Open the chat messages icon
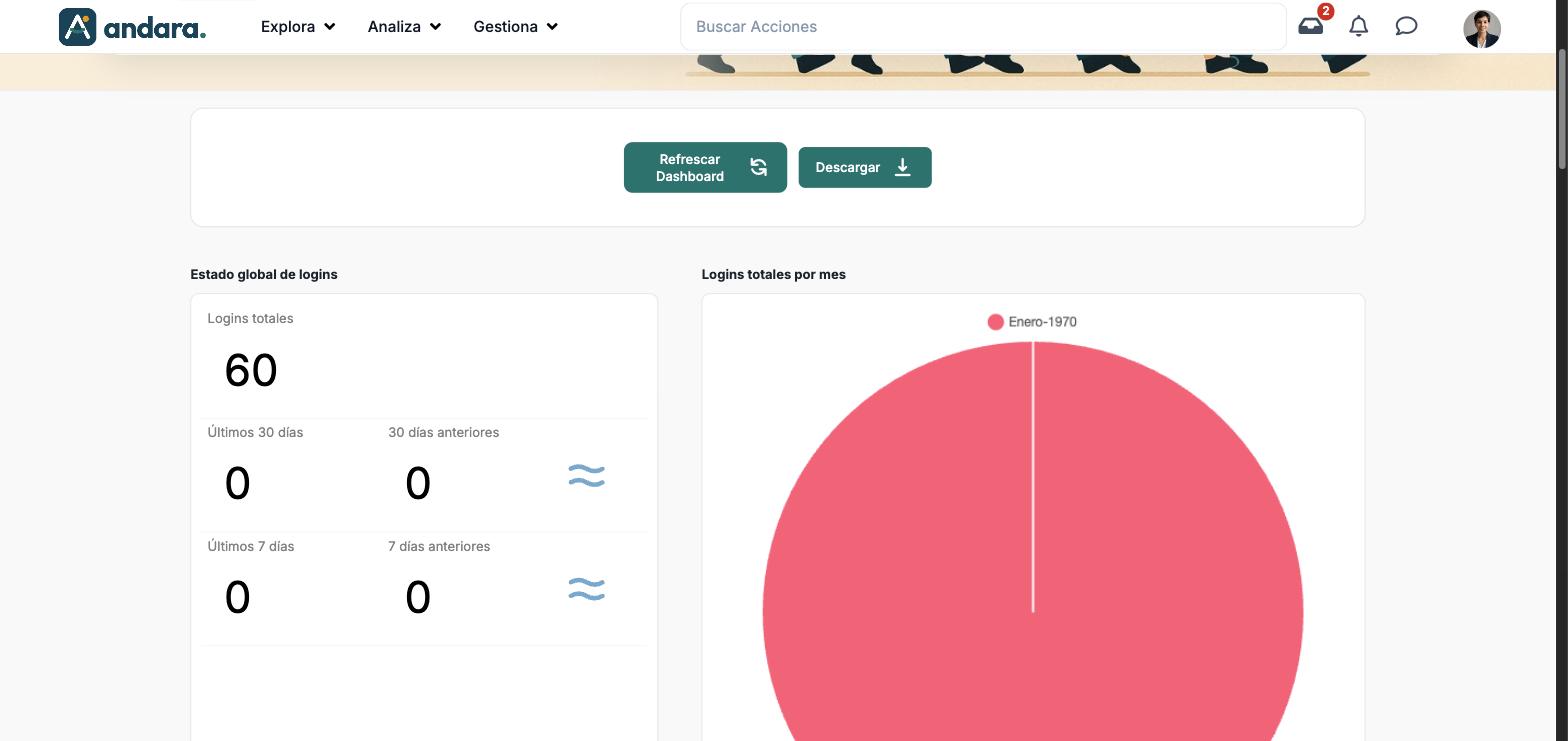The image size is (1568, 741). tap(1406, 26)
